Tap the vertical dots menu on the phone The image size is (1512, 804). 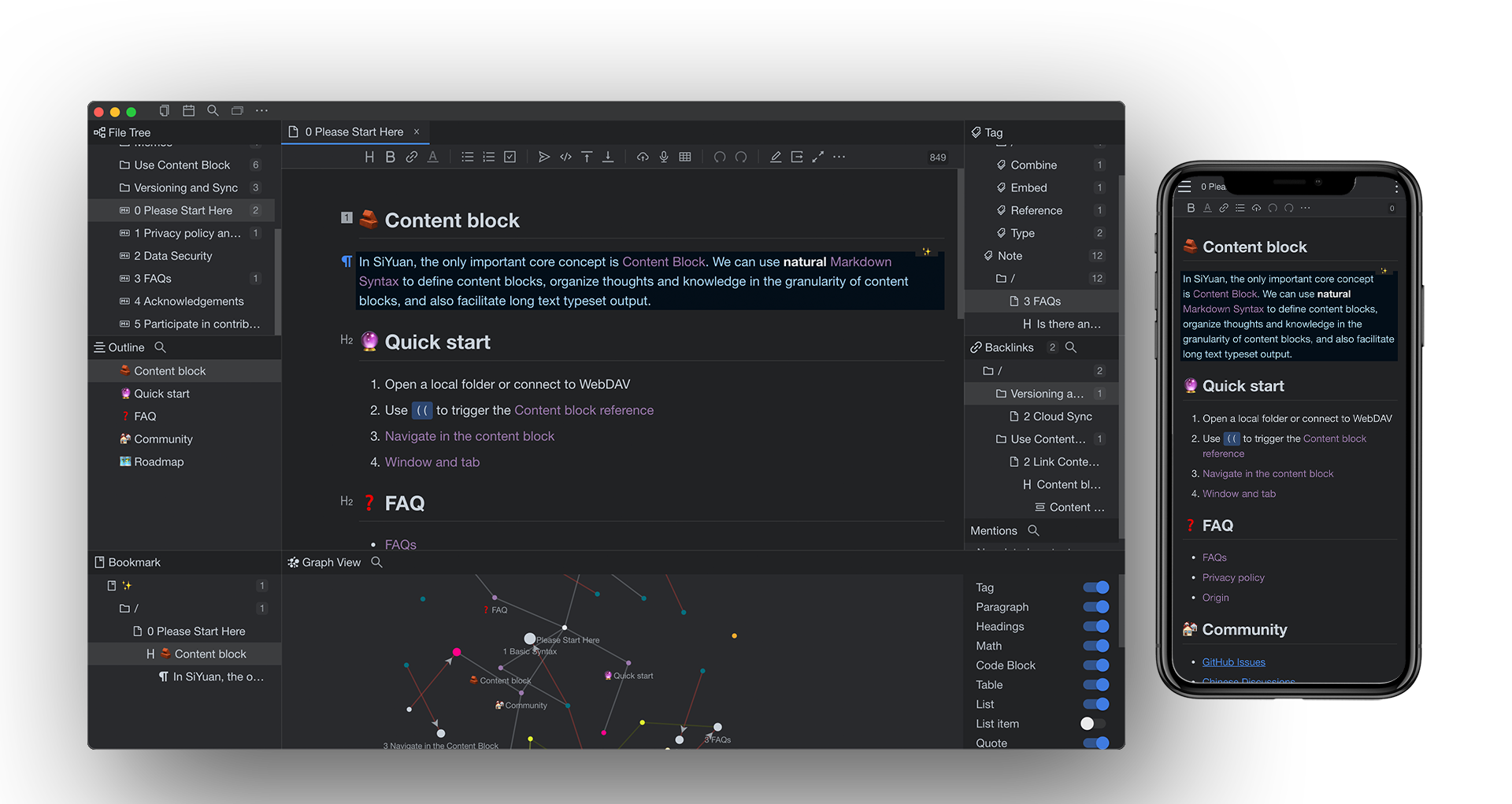pos(1396,187)
